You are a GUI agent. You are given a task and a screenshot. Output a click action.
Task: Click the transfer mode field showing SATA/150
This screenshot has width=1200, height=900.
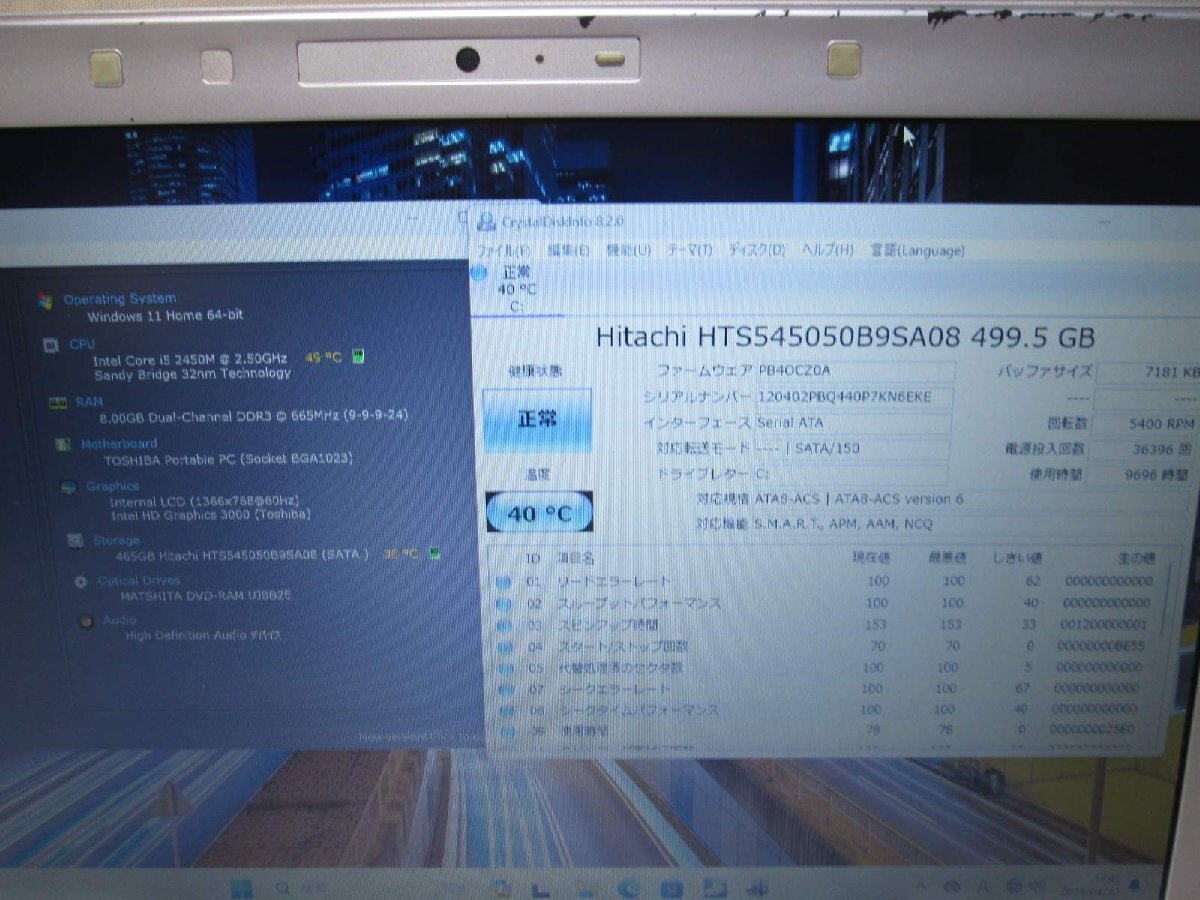click(x=851, y=449)
